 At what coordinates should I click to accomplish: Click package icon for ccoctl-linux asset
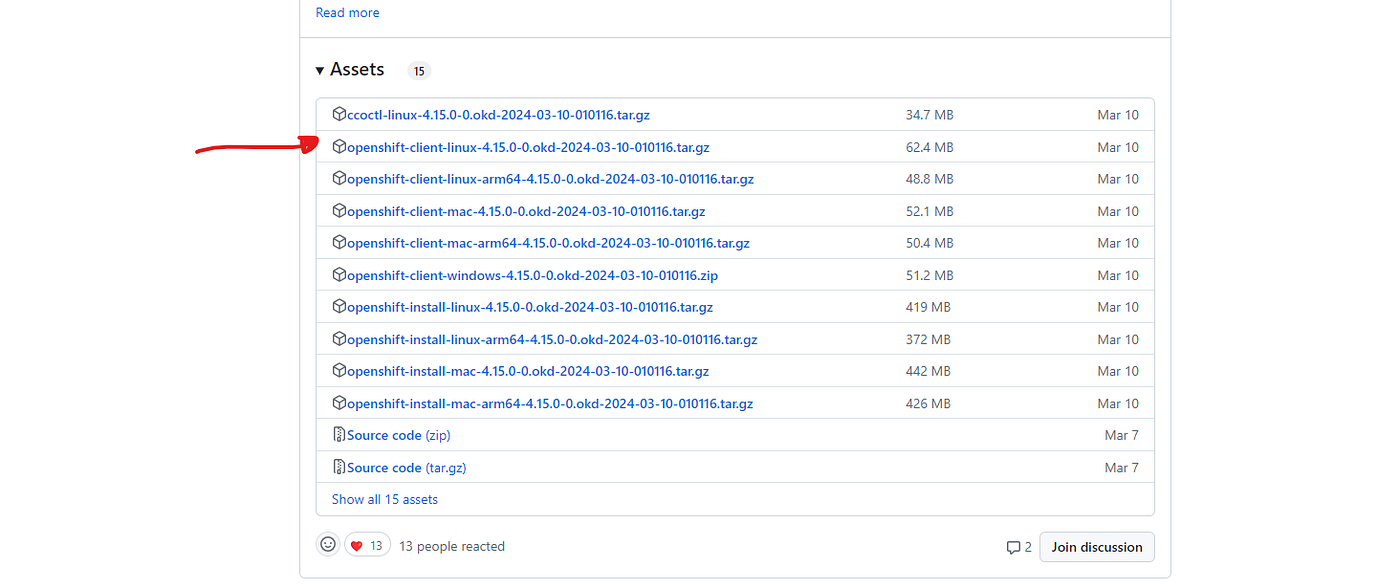tap(339, 114)
